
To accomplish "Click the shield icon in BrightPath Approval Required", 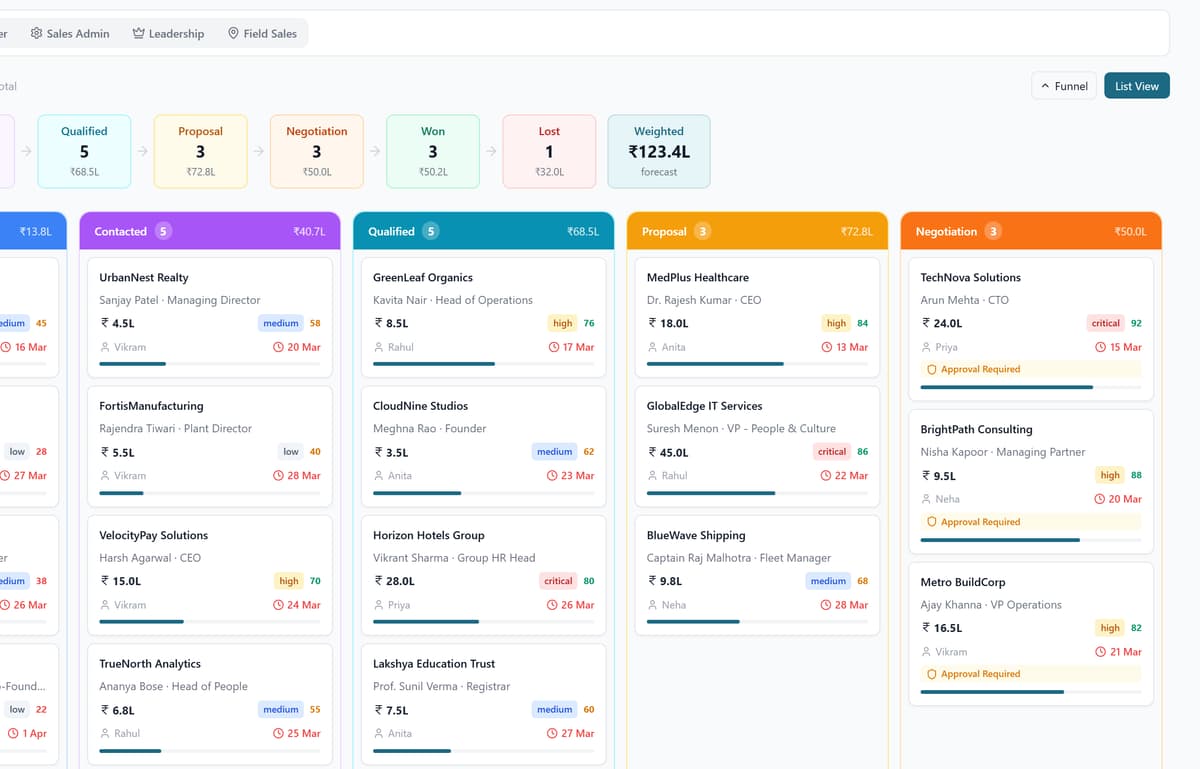I will pyautogui.click(x=932, y=522).
